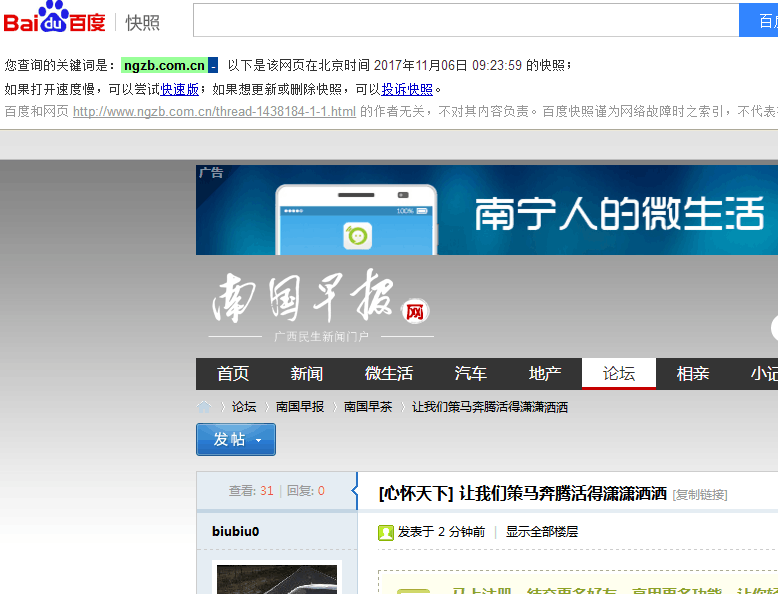
Task: Click the 南国早报 breadcrumb link
Action: pos(300,407)
